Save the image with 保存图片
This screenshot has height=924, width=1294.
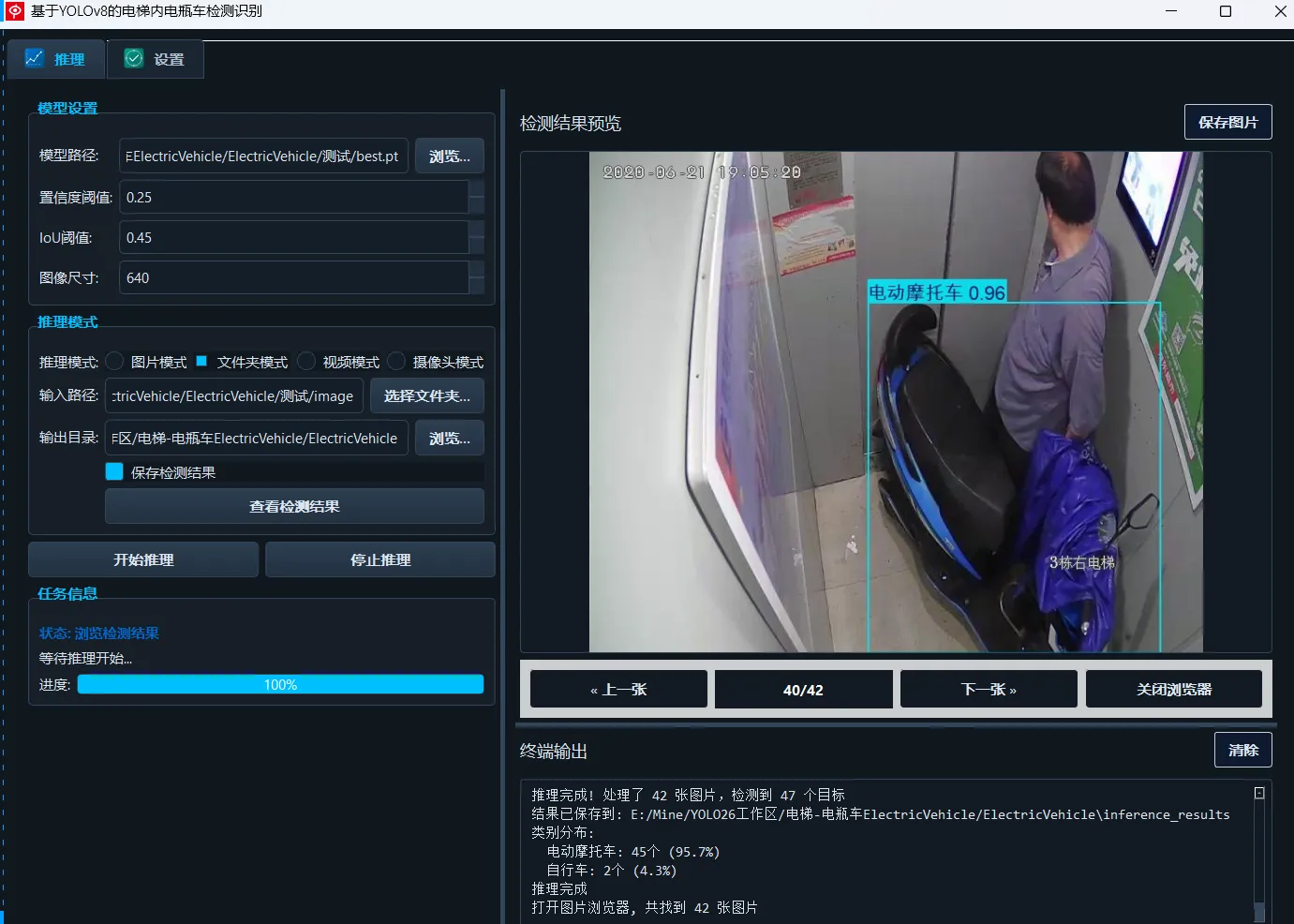1228,122
